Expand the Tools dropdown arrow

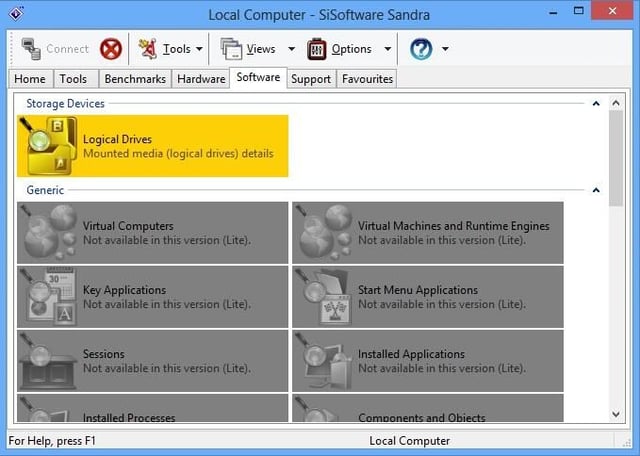click(199, 49)
